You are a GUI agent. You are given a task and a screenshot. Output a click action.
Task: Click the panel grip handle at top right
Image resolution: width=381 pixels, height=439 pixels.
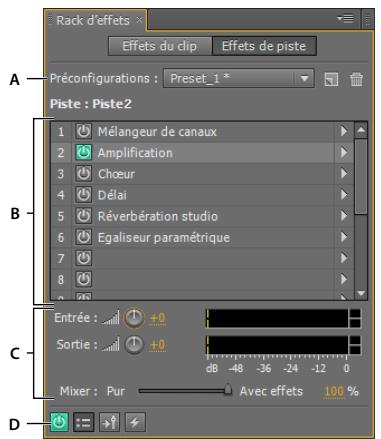point(368,20)
